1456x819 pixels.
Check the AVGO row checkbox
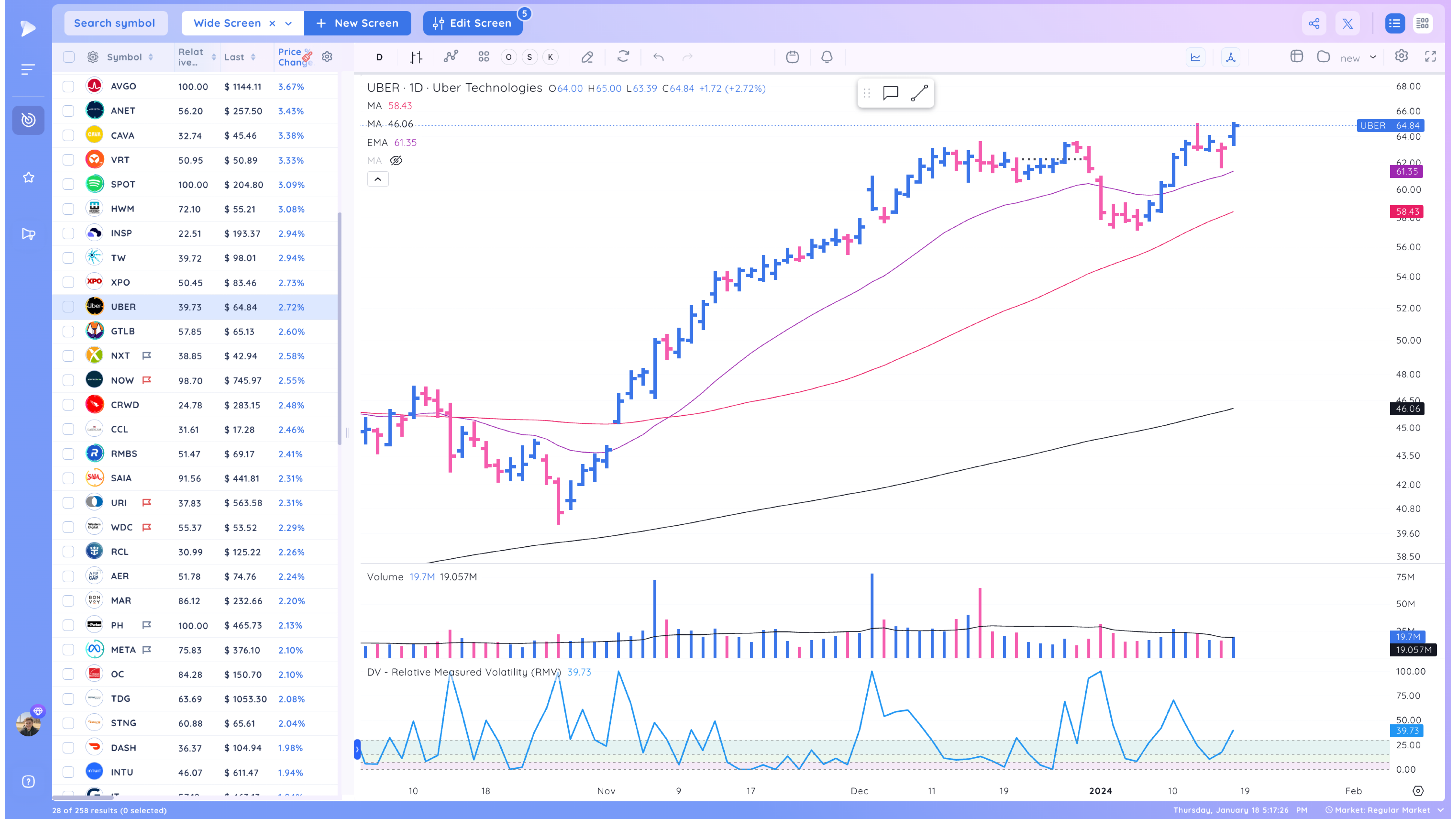point(68,87)
